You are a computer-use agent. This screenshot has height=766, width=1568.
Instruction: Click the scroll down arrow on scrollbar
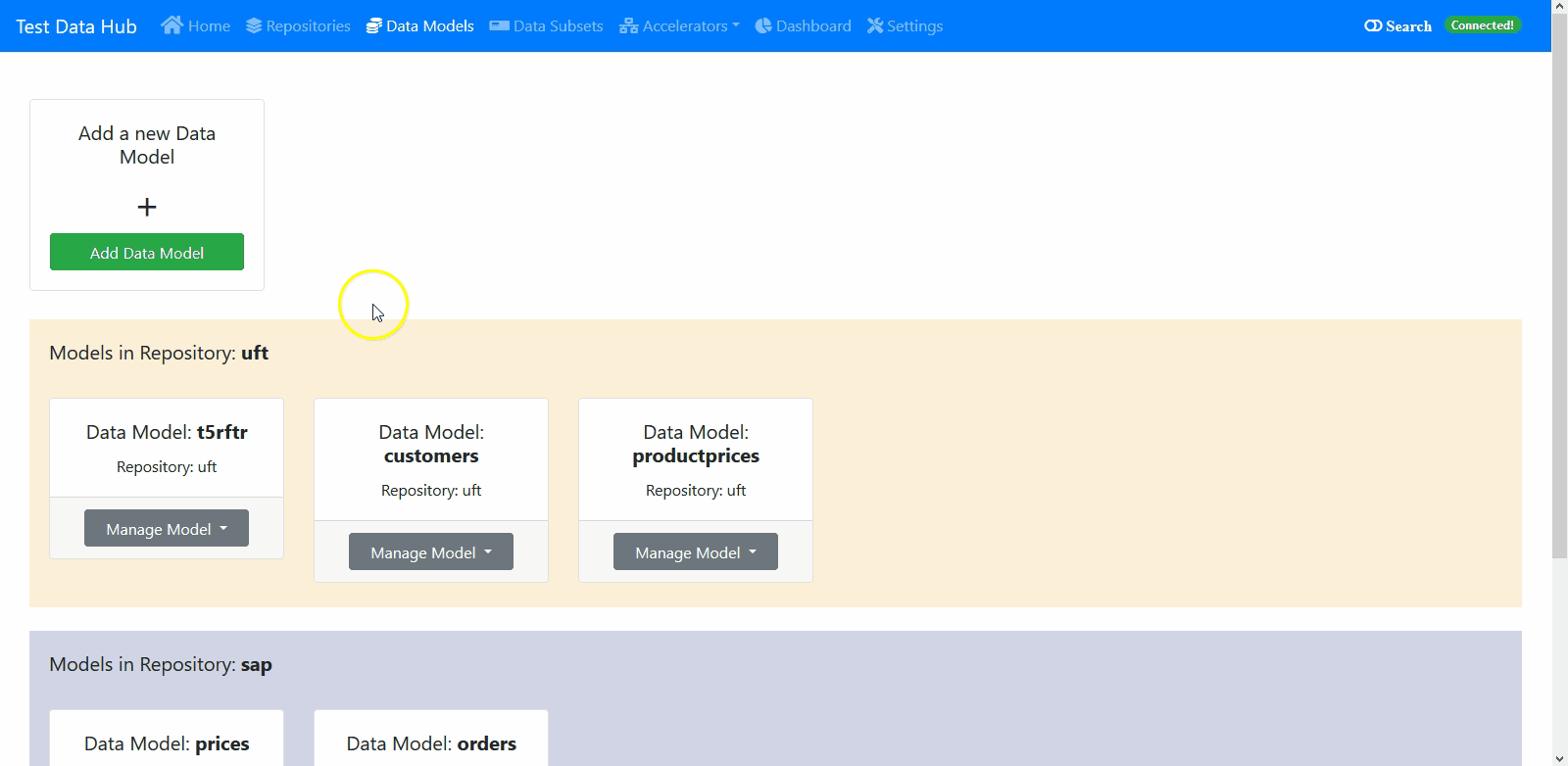(x=1559, y=757)
